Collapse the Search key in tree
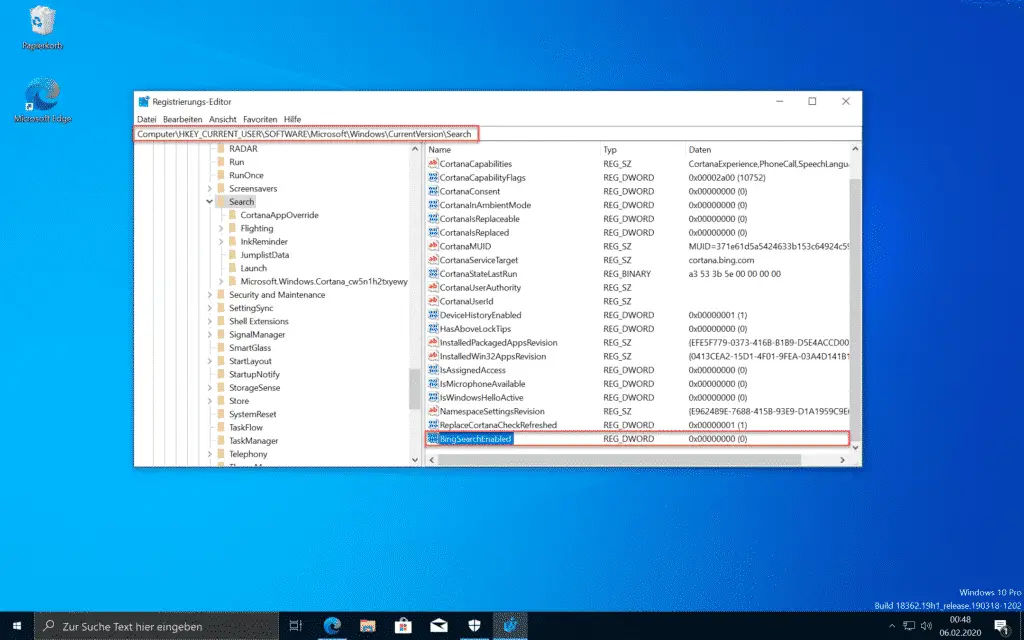The image size is (1024, 640). pos(210,202)
